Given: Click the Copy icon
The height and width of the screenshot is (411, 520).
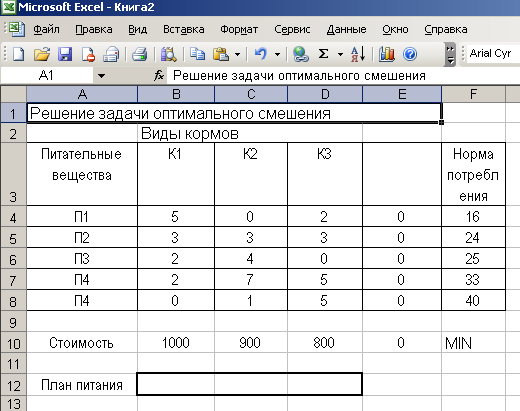Looking at the screenshot, I should click(197, 54).
